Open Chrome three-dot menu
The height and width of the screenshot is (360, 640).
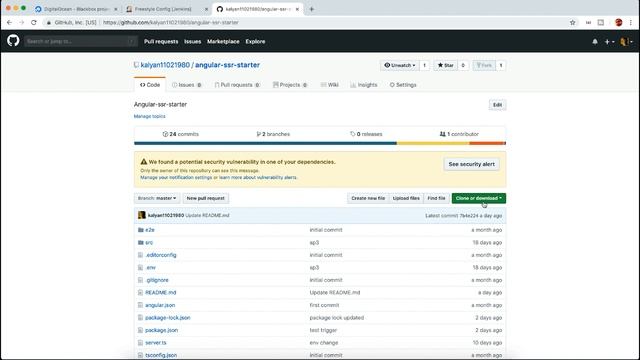[x=631, y=22]
